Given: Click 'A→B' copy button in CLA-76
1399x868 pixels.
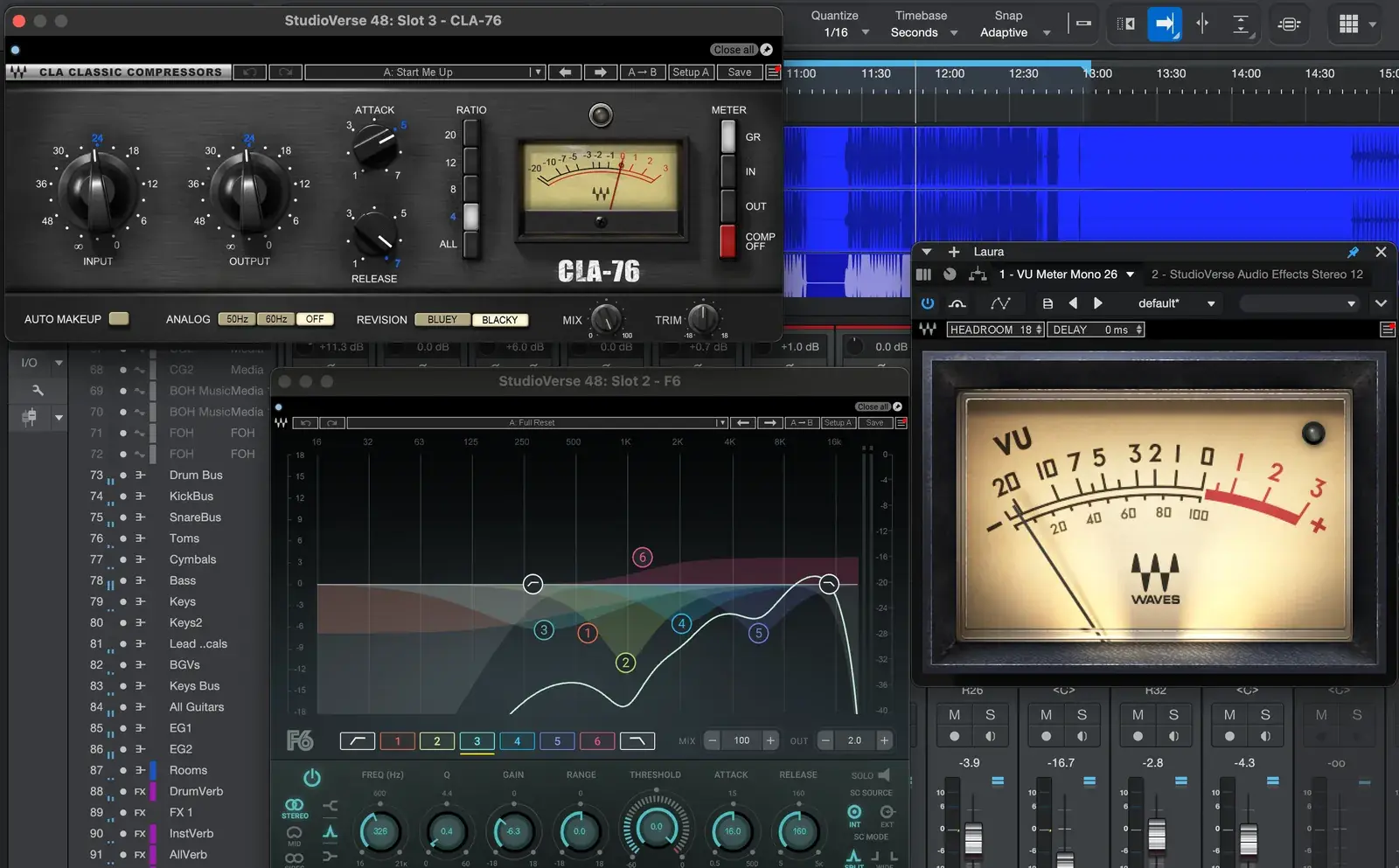Looking at the screenshot, I should [643, 73].
